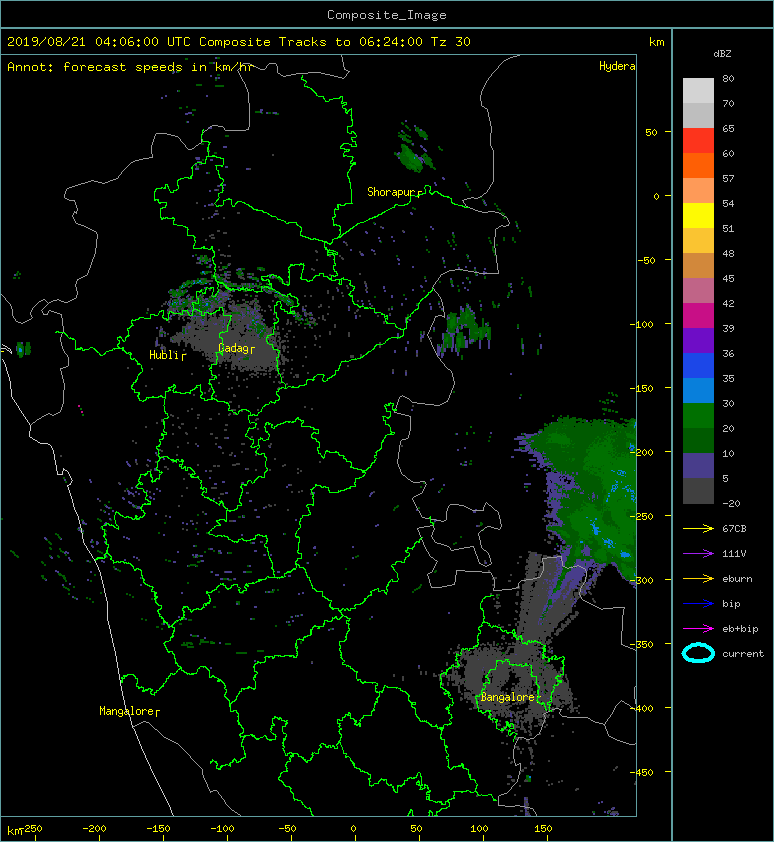Select the yellow swatch between 54 and 51
The image size is (774, 842).
click(x=698, y=216)
